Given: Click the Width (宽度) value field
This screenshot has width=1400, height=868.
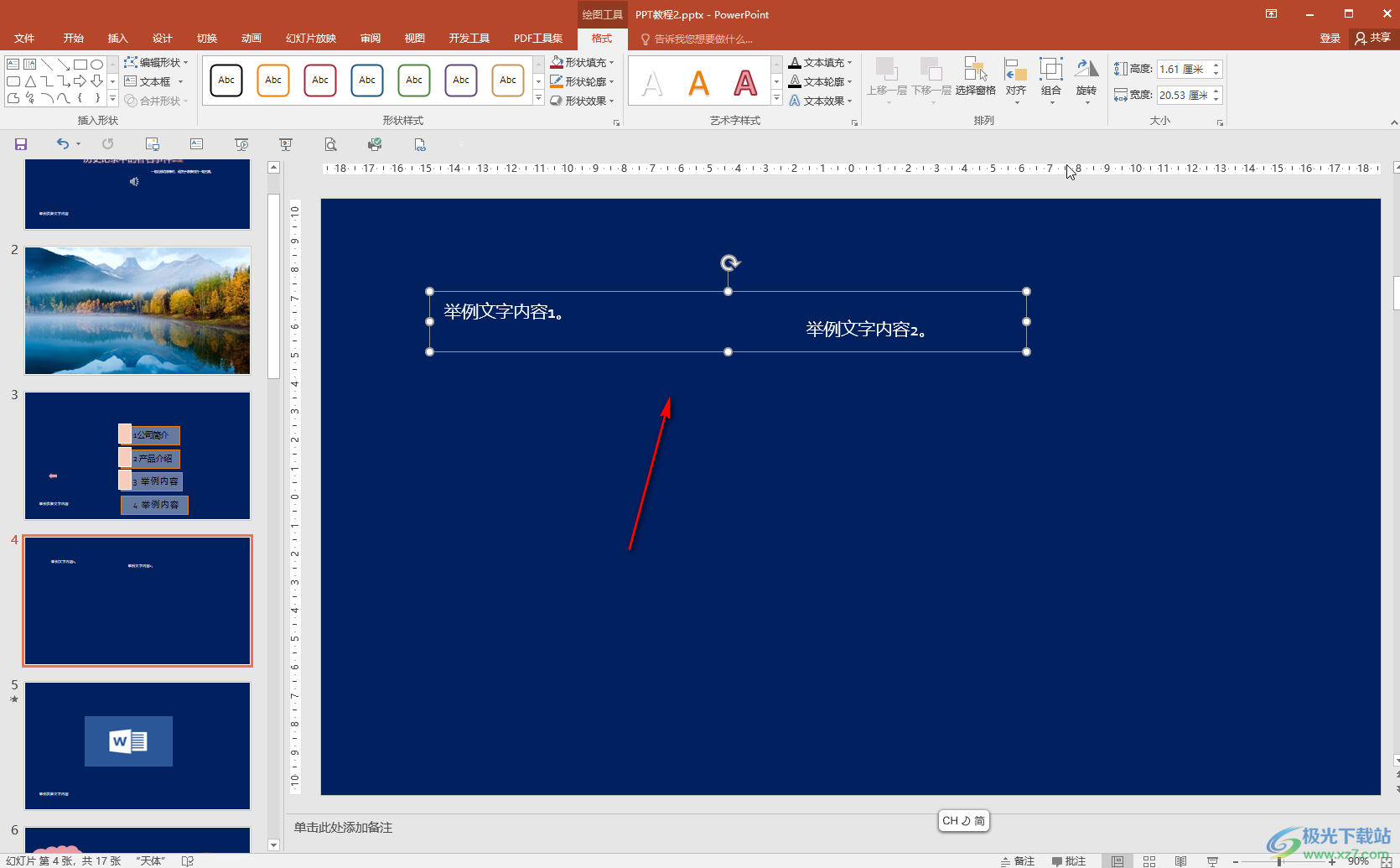Looking at the screenshot, I should click(1183, 96).
